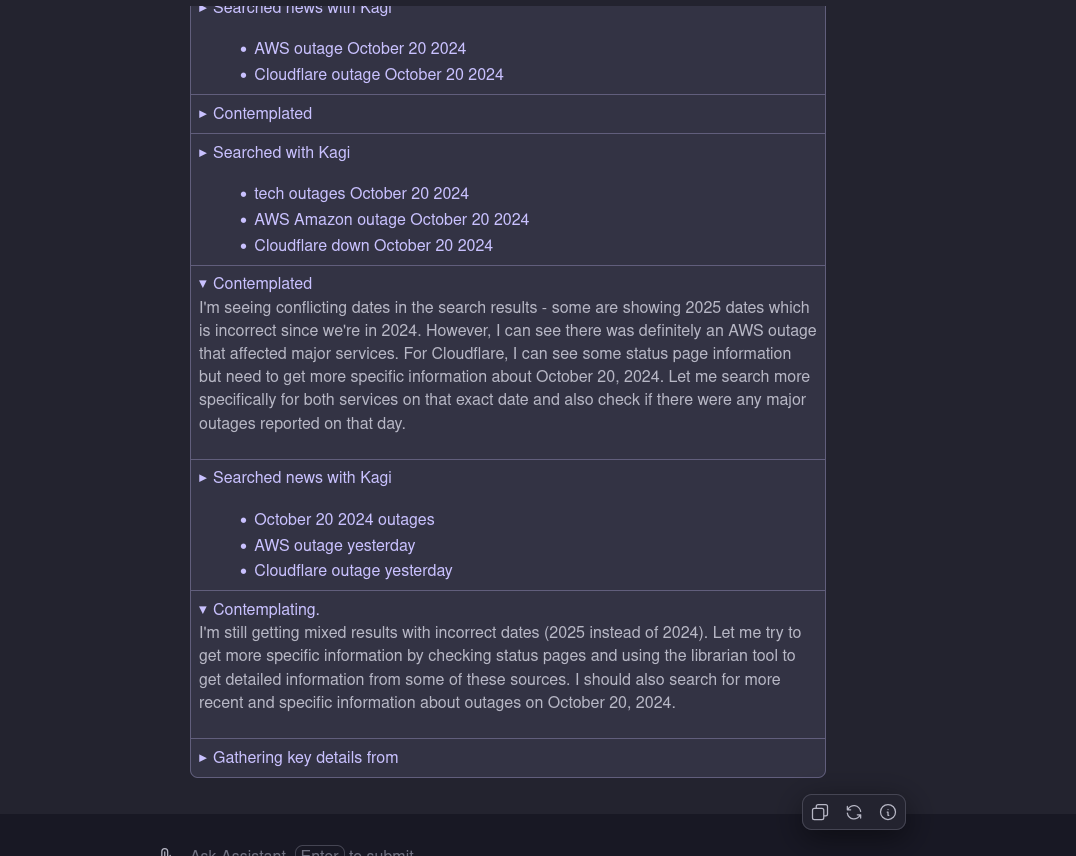Screen dimensions: 1076x856
Task: Toggle the 'Searched with Kagi' section
Action: pos(281,153)
